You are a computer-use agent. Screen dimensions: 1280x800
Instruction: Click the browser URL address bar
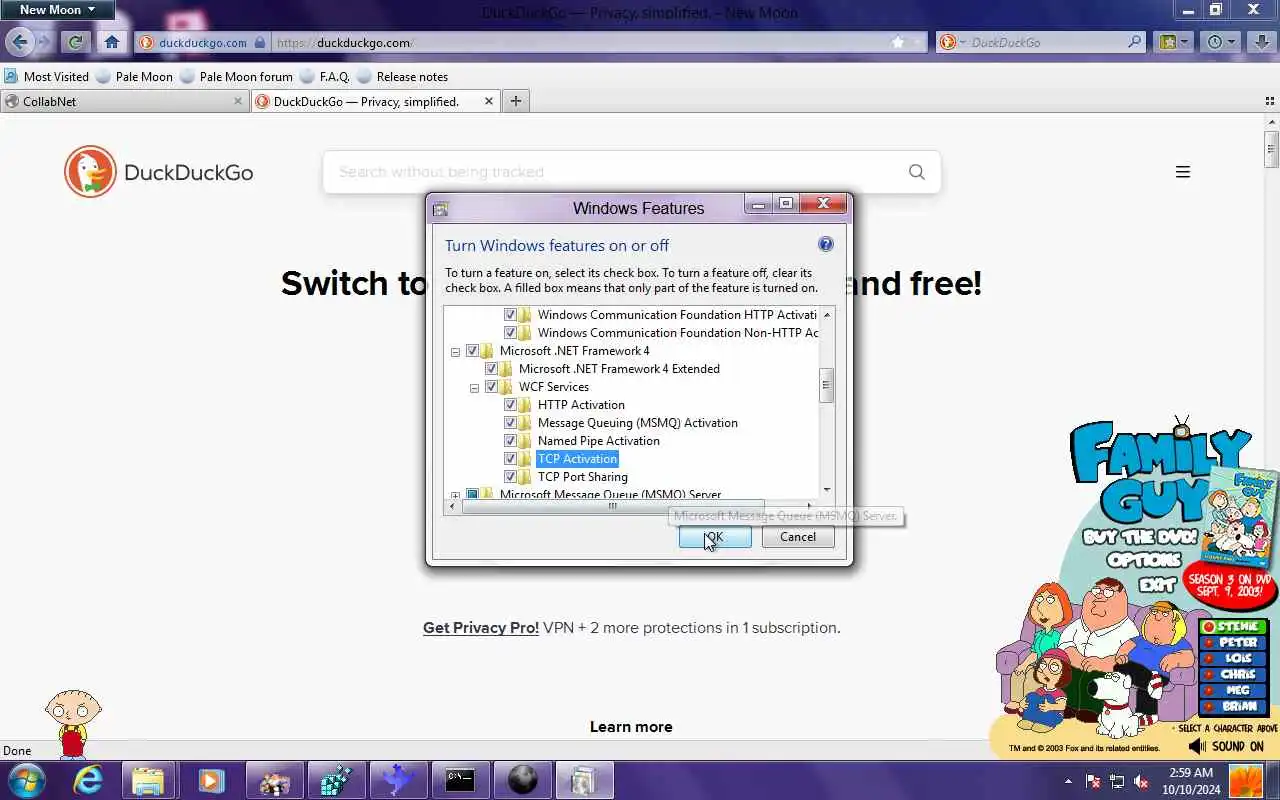(x=580, y=42)
